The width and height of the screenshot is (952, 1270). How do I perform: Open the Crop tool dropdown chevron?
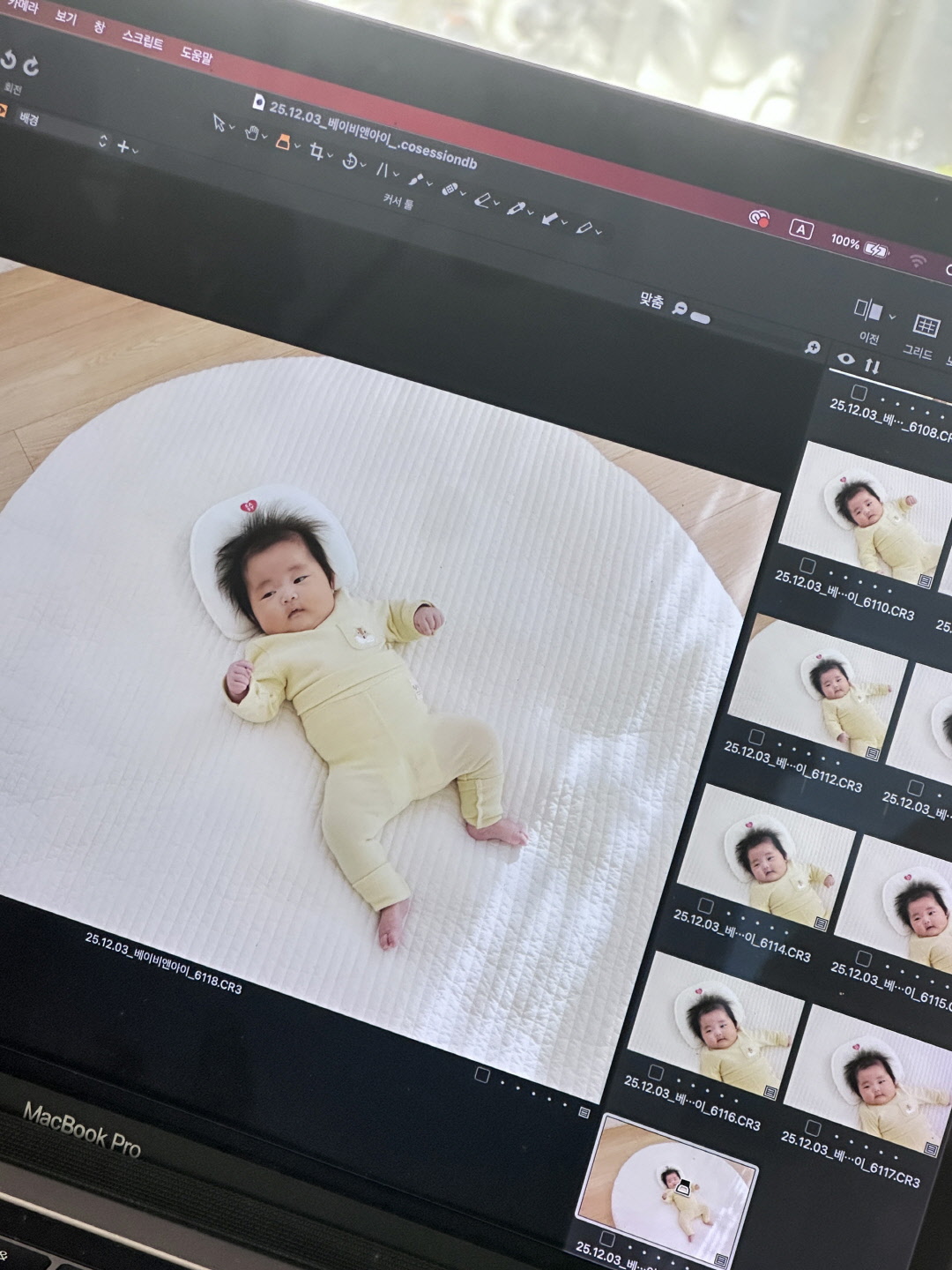tap(330, 157)
